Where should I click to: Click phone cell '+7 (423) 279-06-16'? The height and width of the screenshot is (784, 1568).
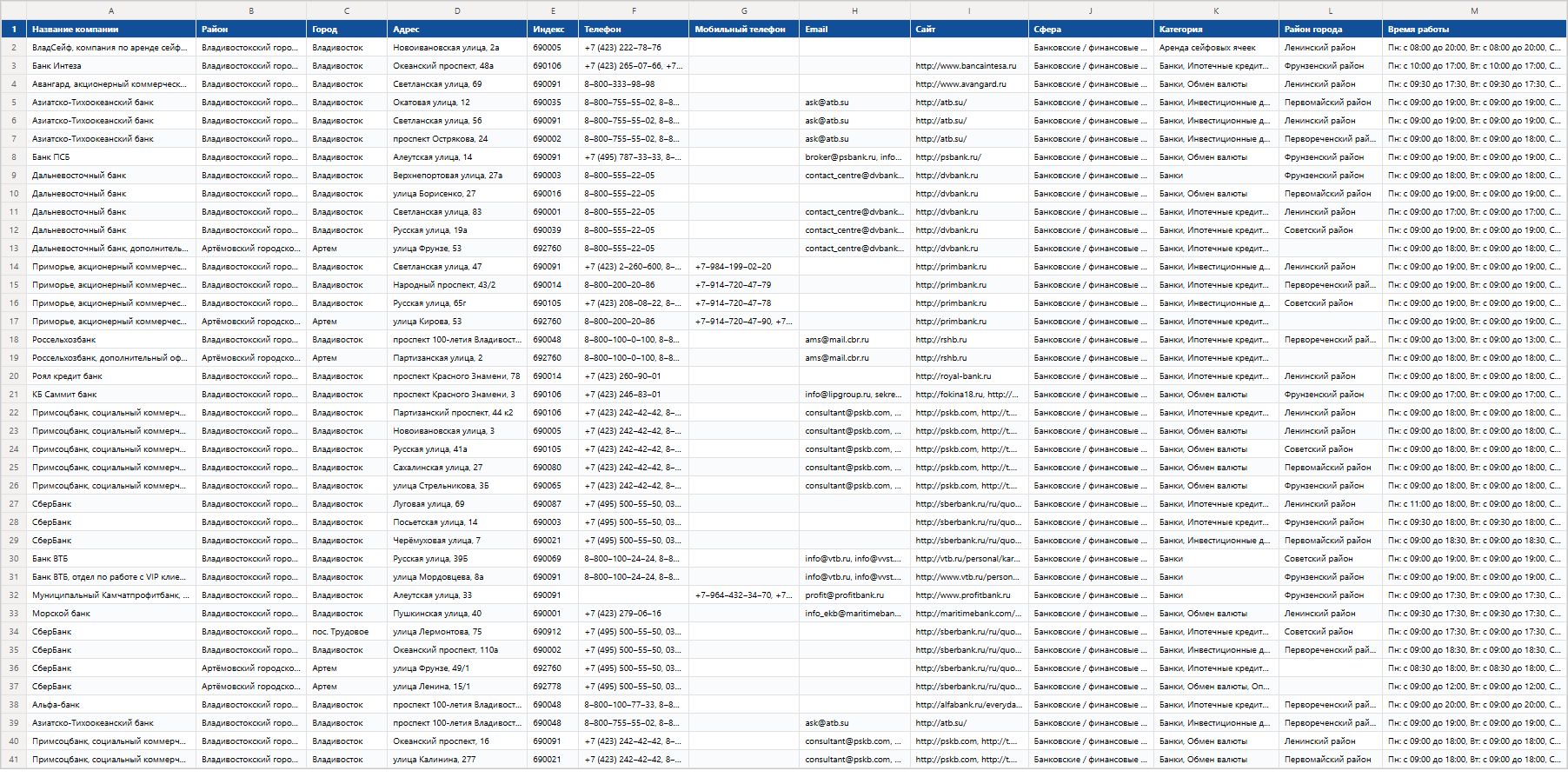[634, 614]
